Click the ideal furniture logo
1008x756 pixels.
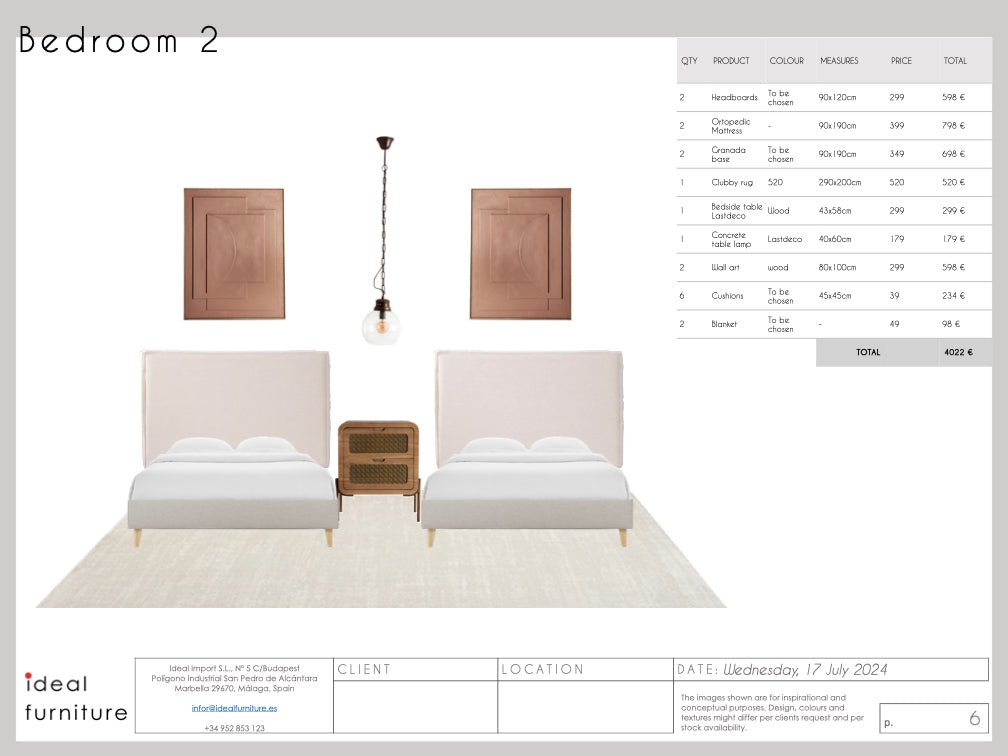point(76,698)
